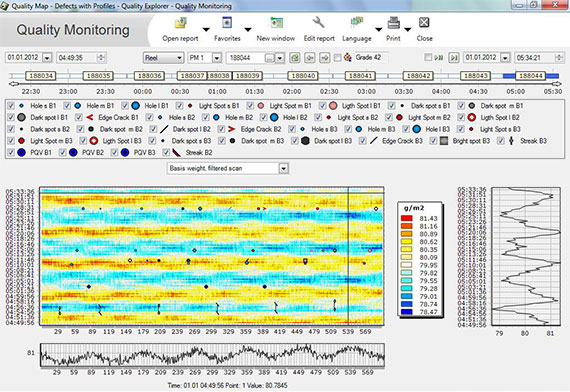Open the start date 01.01.2012 dropdown
Screen dimensions: 570x392
(x=47, y=58)
